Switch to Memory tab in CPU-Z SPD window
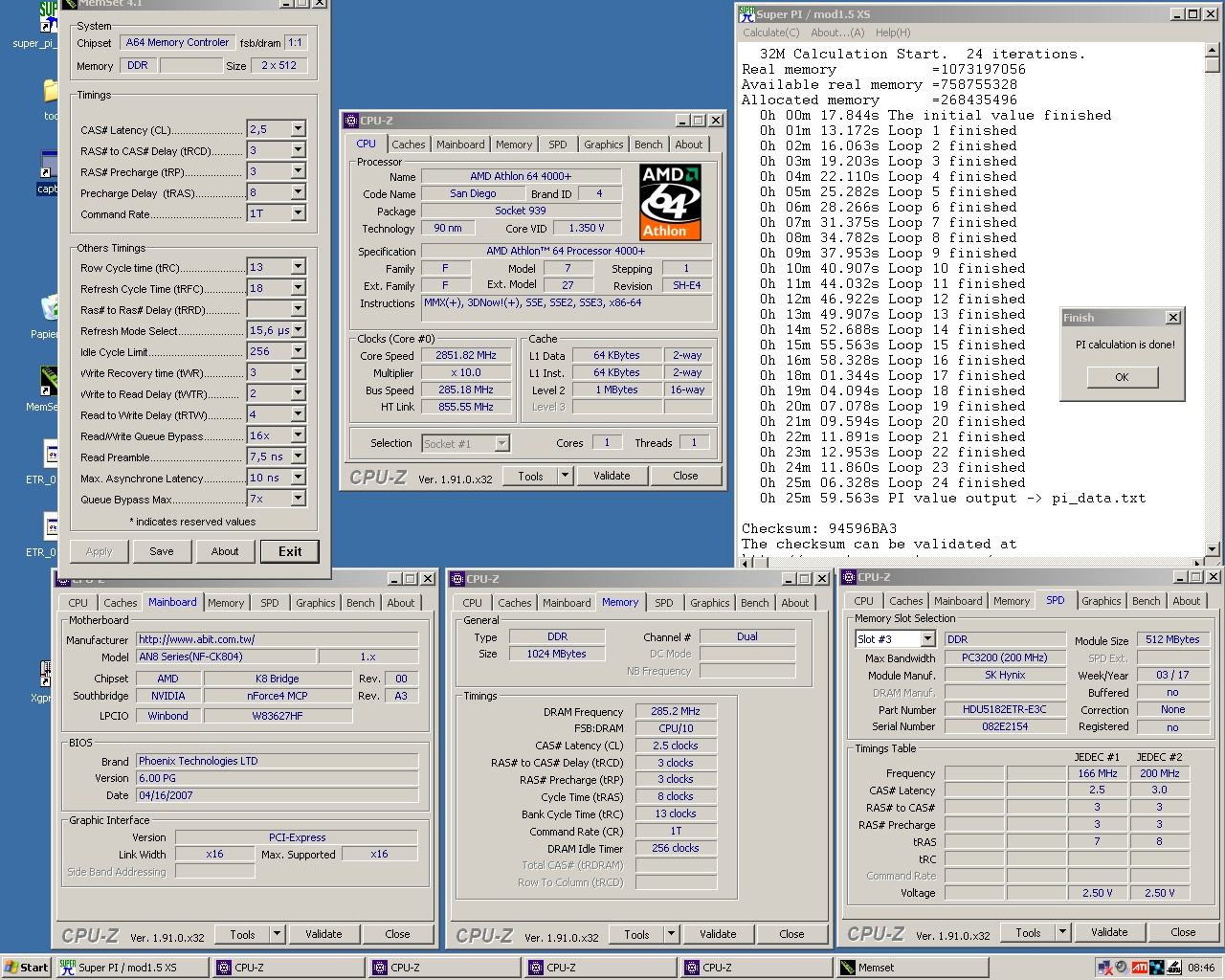Image resolution: width=1225 pixels, height=980 pixels. (x=1011, y=601)
